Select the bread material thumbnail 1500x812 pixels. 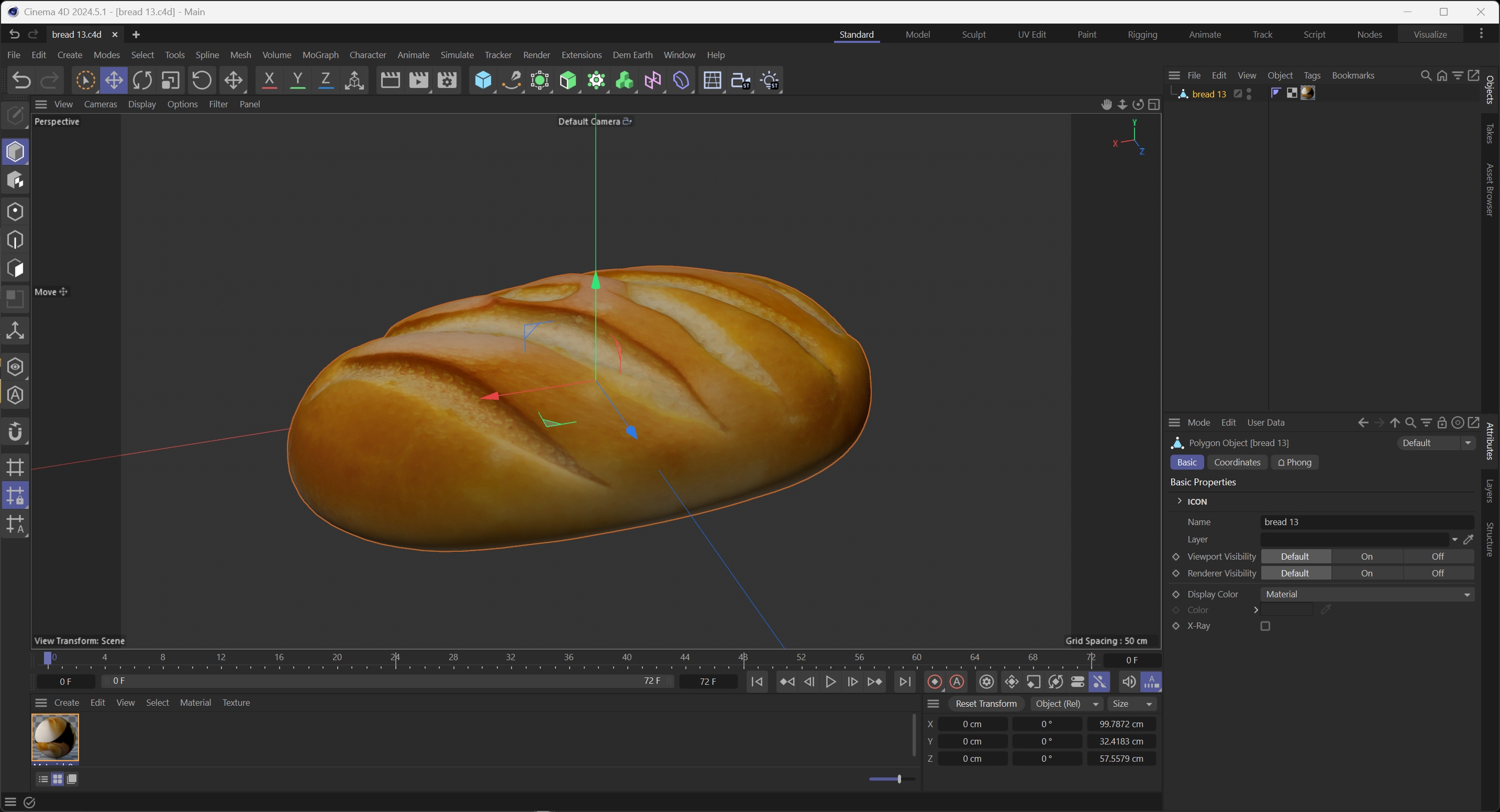[x=55, y=737]
